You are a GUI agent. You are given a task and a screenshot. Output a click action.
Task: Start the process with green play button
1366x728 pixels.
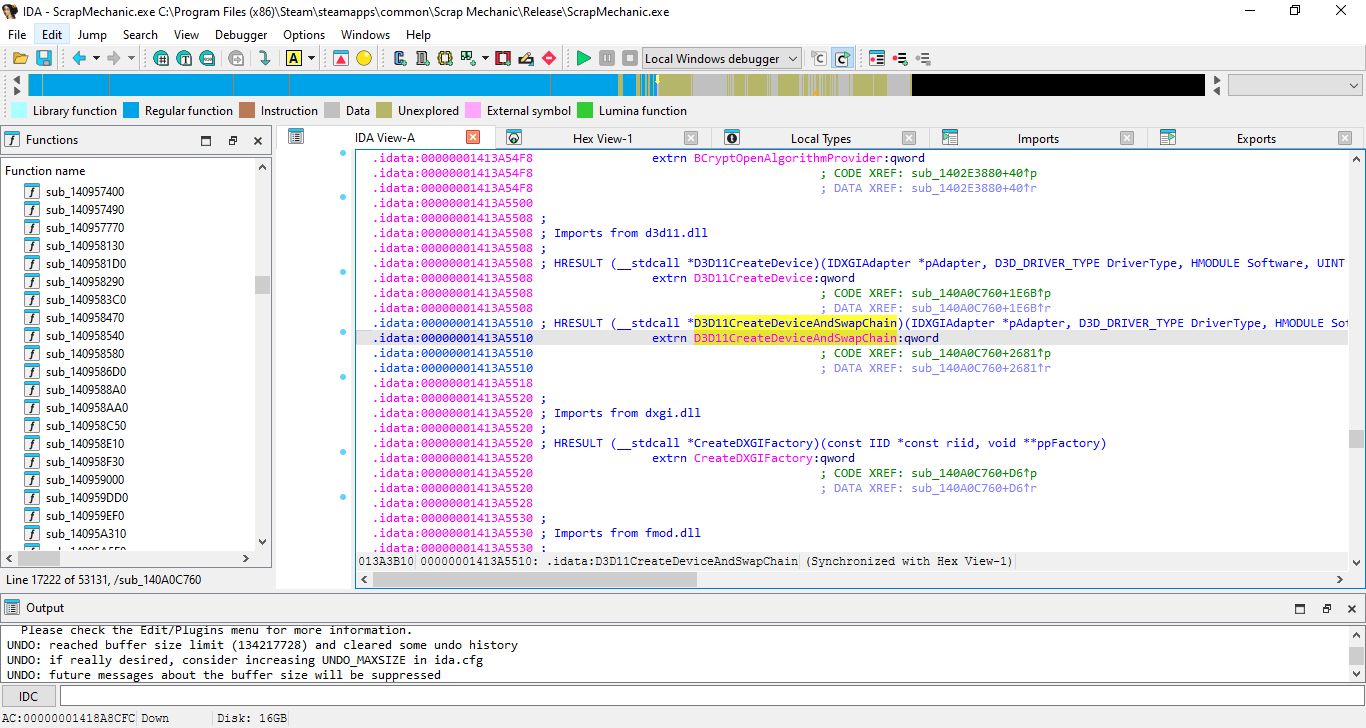point(584,59)
